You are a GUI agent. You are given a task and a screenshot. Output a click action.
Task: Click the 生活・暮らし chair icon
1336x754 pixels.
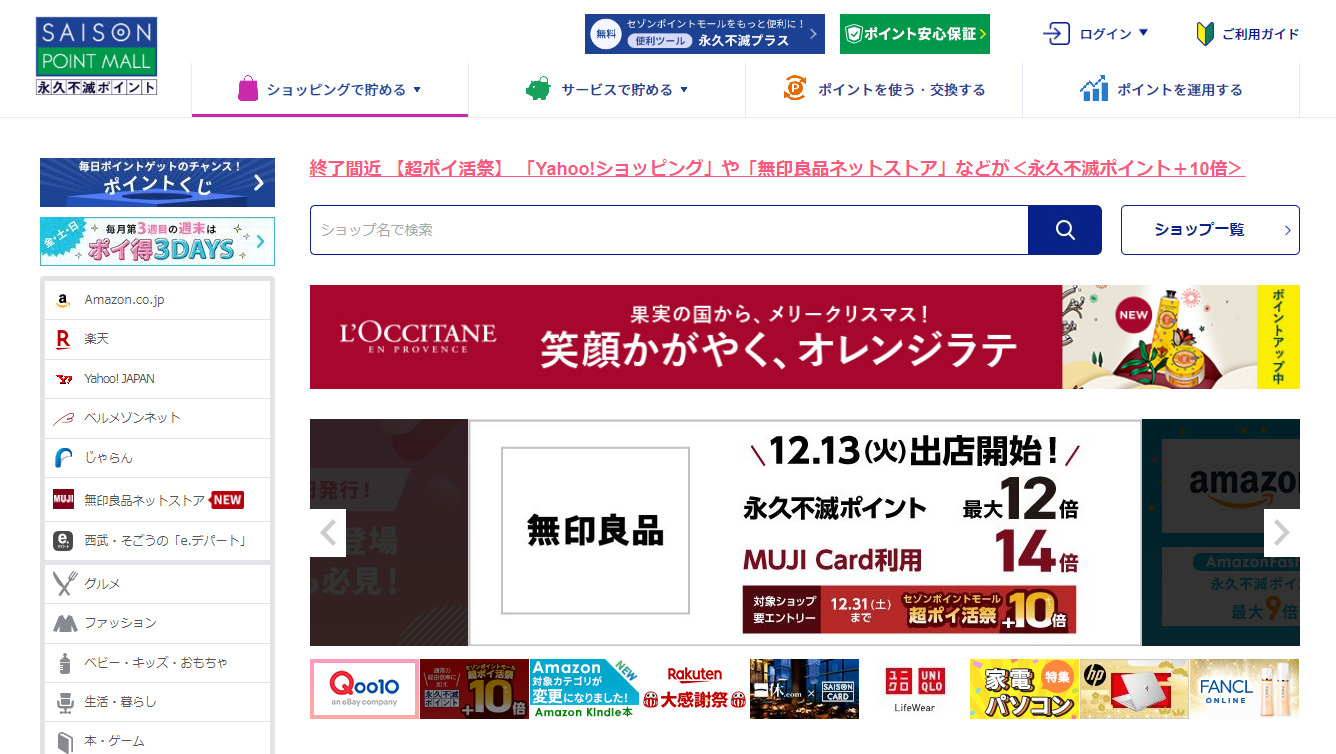[65, 703]
